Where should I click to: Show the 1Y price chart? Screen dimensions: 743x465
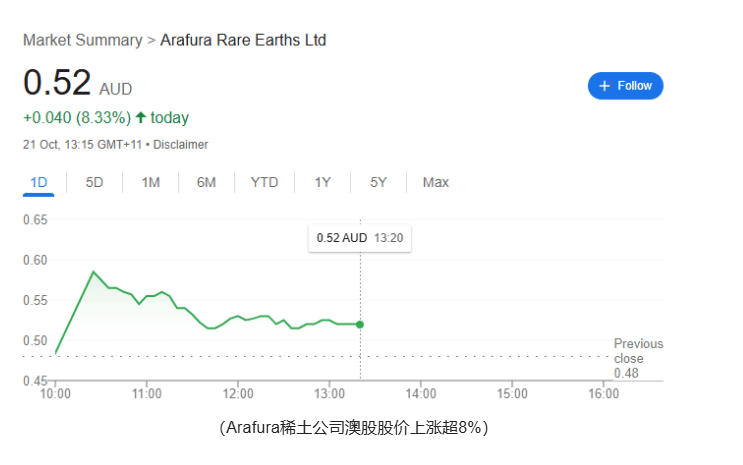pyautogui.click(x=322, y=182)
